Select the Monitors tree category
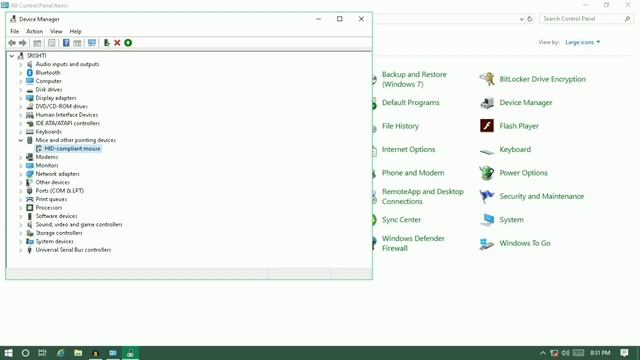The height and width of the screenshot is (360, 640). click(x=47, y=165)
